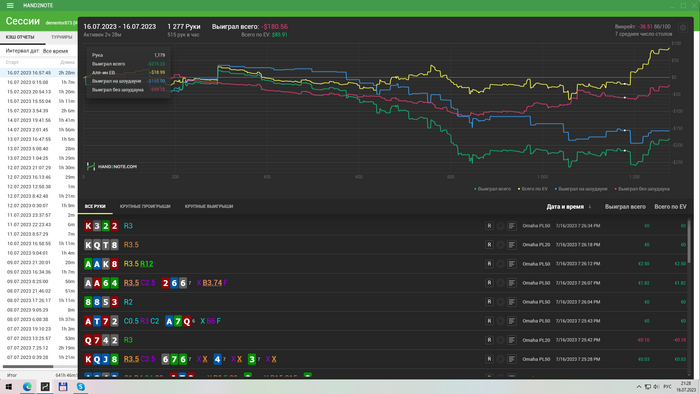Open Windows Start menu
The width and height of the screenshot is (700, 394).
pos(8,386)
